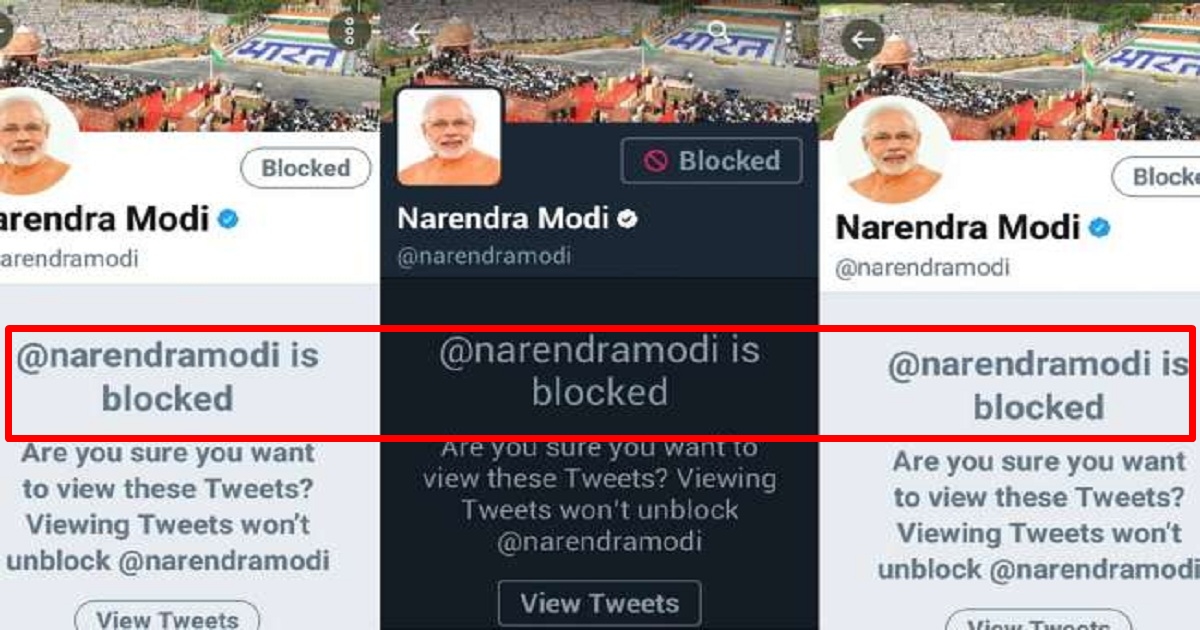1200x630 pixels.
Task: Click the Narendra Modi name in right profile
Action: (x=958, y=228)
